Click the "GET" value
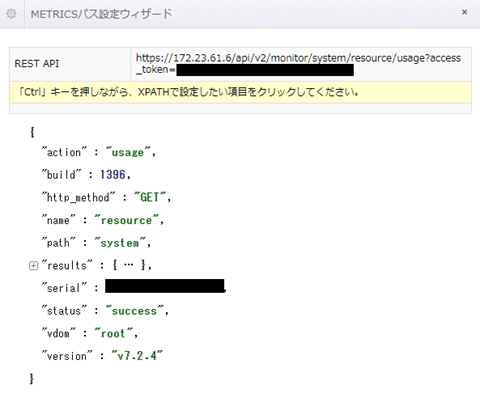Viewport: 480px width, 402px height. [150, 197]
